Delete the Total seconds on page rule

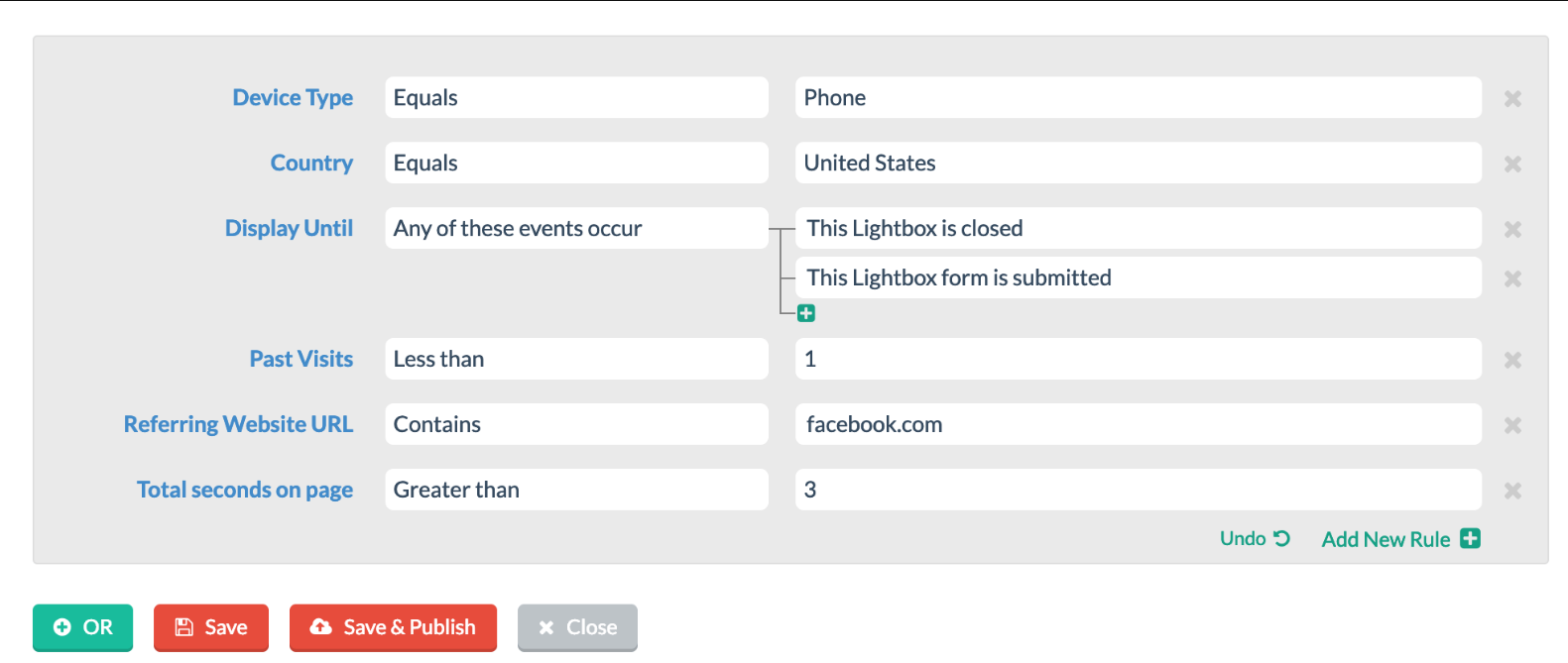1512,491
